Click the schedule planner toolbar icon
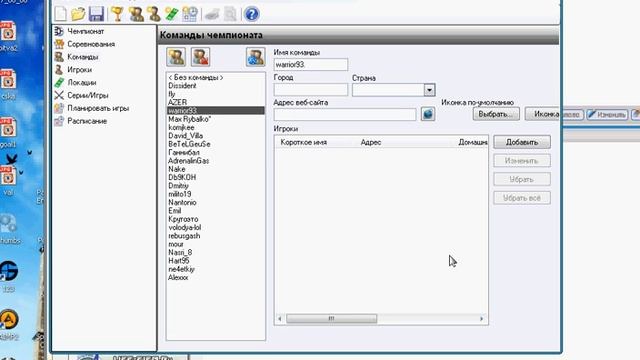Image resolution: width=640 pixels, height=360 pixels. coord(190,14)
